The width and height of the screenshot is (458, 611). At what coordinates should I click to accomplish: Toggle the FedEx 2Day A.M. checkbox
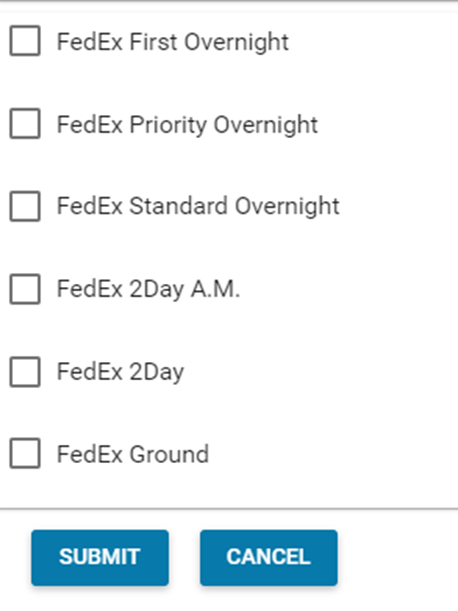[25, 289]
